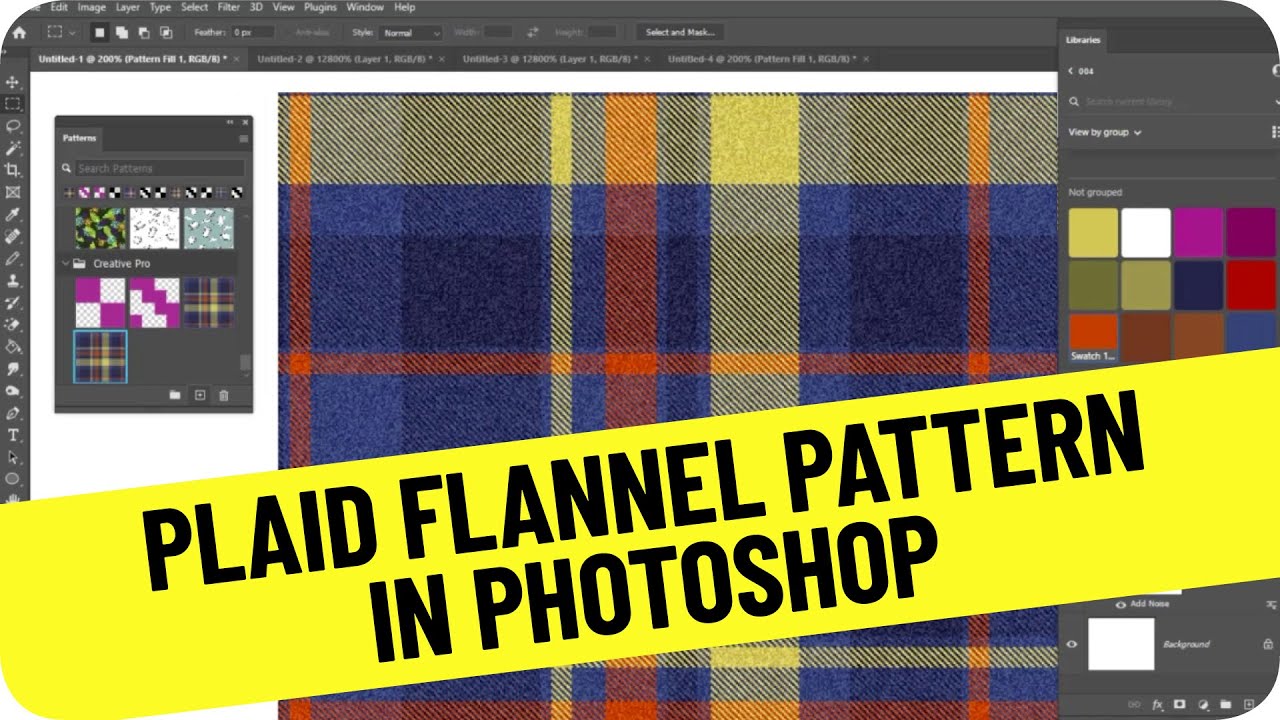This screenshot has height=720, width=1280.
Task: Select the Frame tool
Action: tap(13, 192)
